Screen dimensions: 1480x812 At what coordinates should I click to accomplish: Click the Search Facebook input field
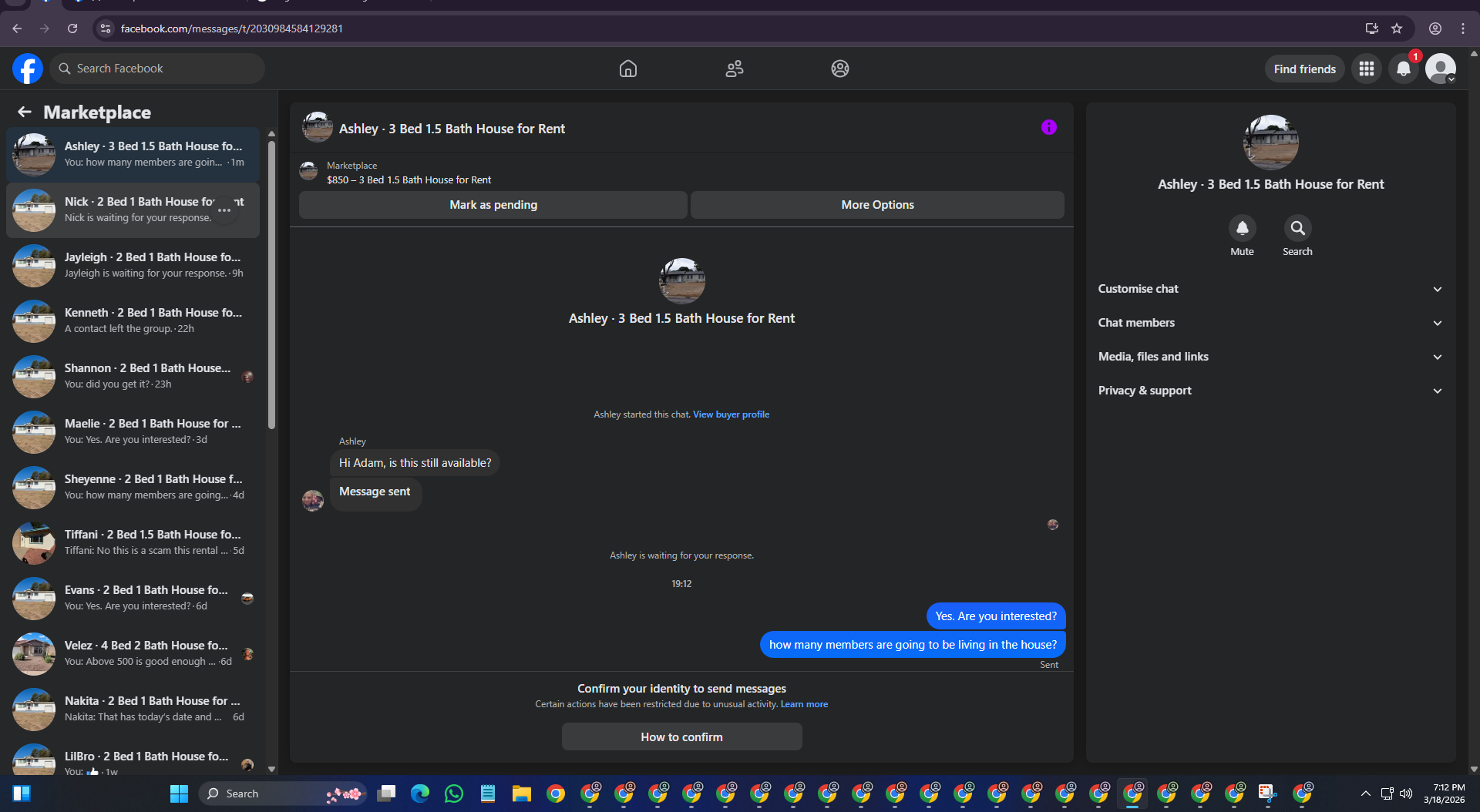point(157,69)
